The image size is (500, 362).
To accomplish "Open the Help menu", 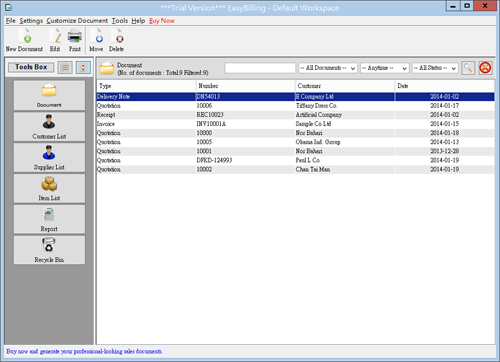I will [138, 21].
